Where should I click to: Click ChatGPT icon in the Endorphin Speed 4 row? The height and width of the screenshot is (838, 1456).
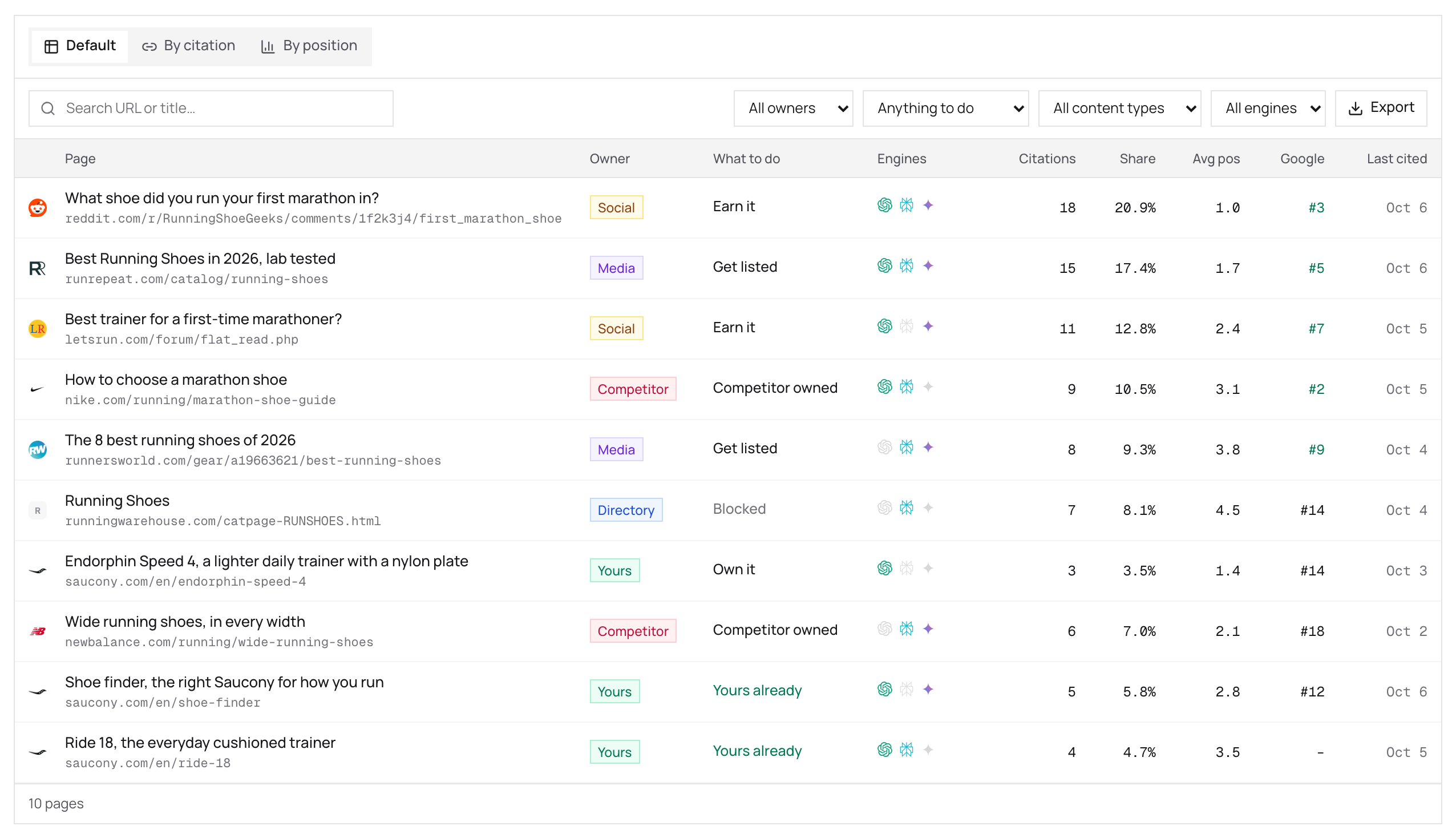point(884,569)
